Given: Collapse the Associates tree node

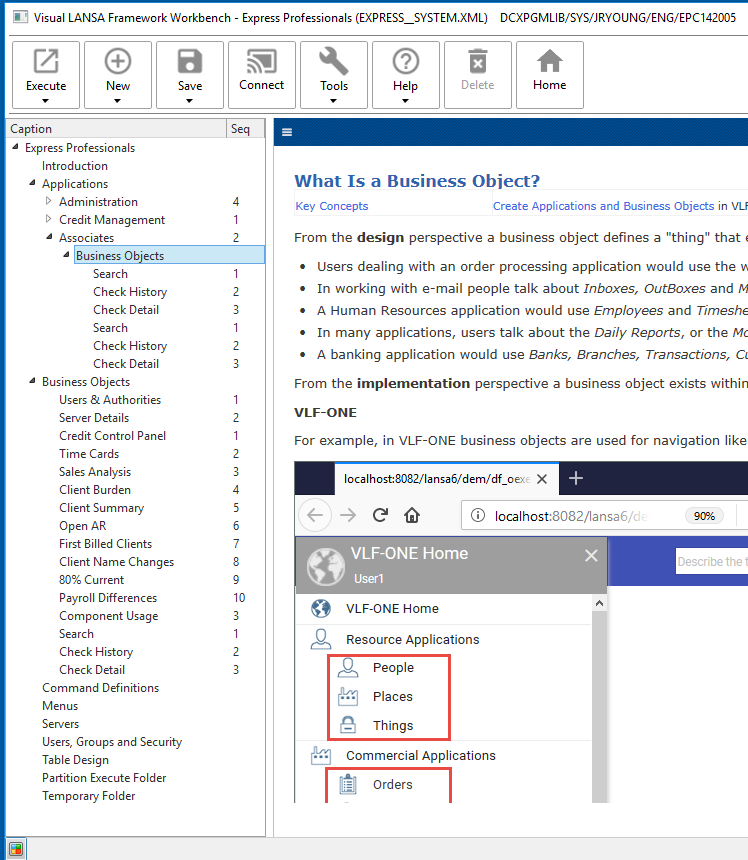Looking at the screenshot, I should [49, 238].
